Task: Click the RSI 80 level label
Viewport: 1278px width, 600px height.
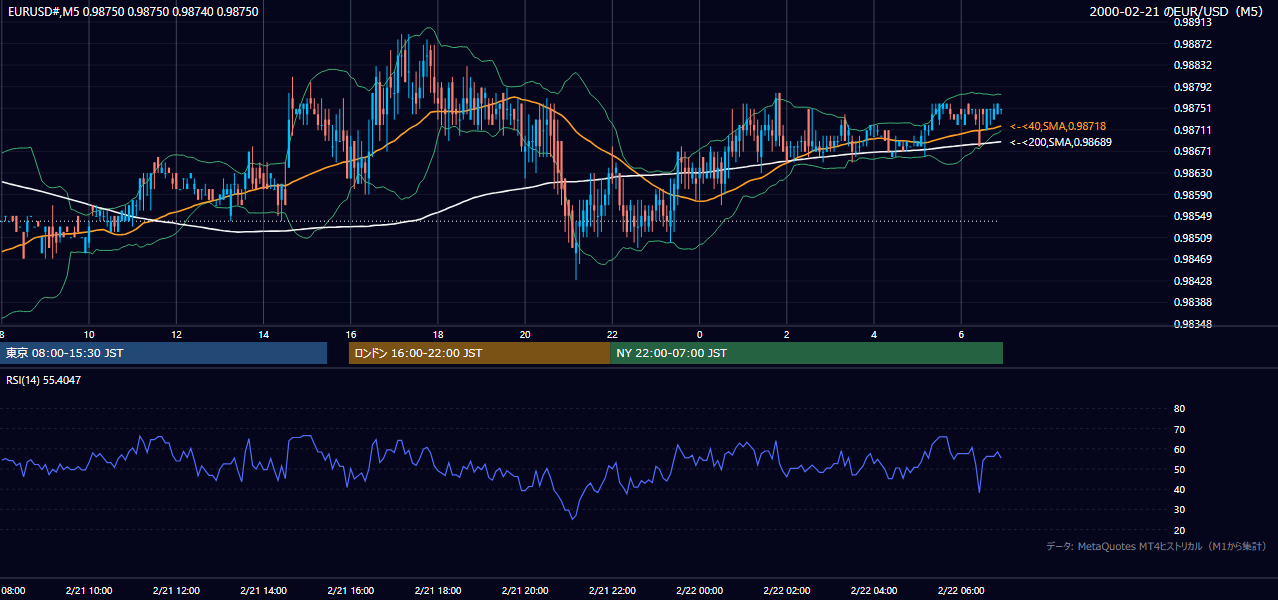Action: click(x=1179, y=409)
